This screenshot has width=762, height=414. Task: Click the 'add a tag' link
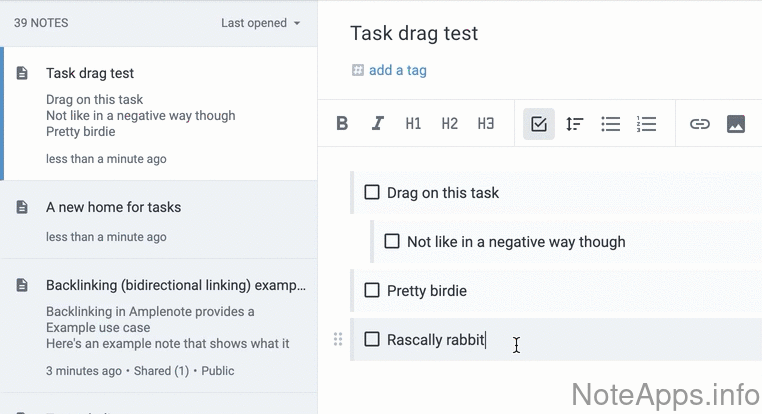click(x=397, y=70)
